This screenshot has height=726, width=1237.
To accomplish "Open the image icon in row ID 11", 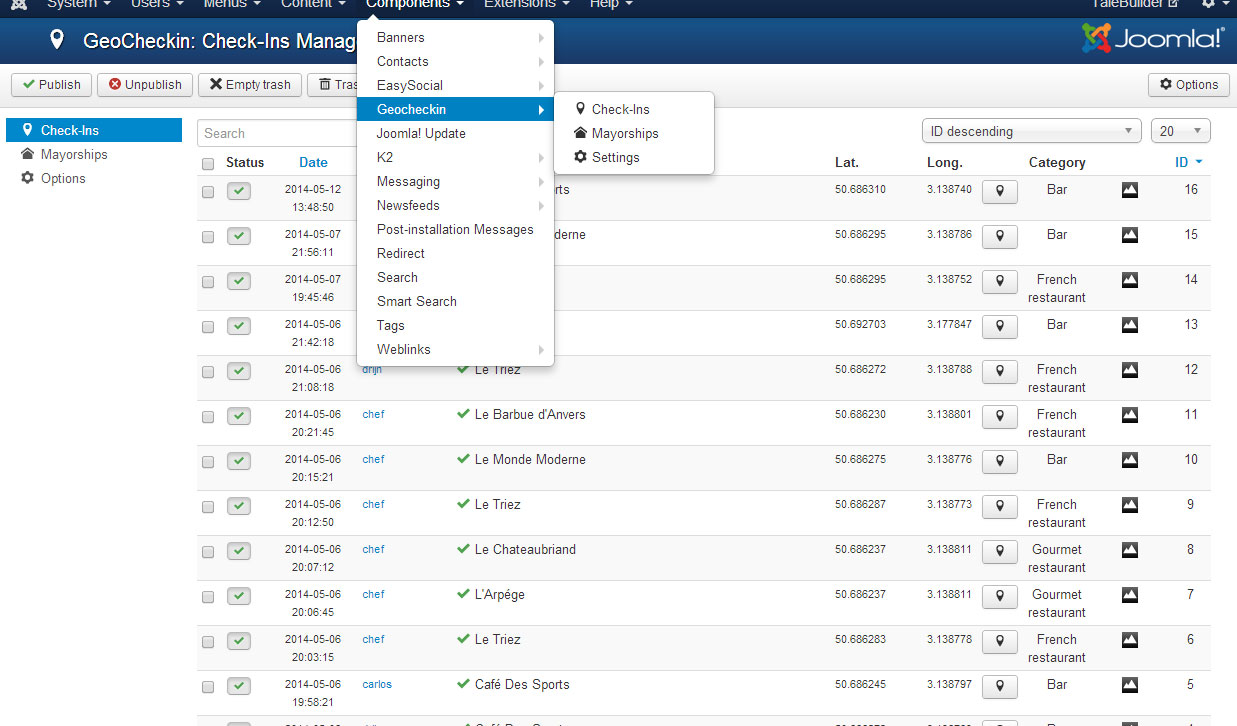I will click(1130, 415).
